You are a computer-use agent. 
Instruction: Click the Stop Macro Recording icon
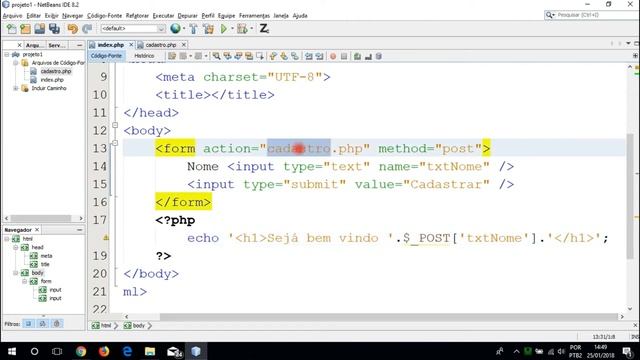(x=344, y=56)
